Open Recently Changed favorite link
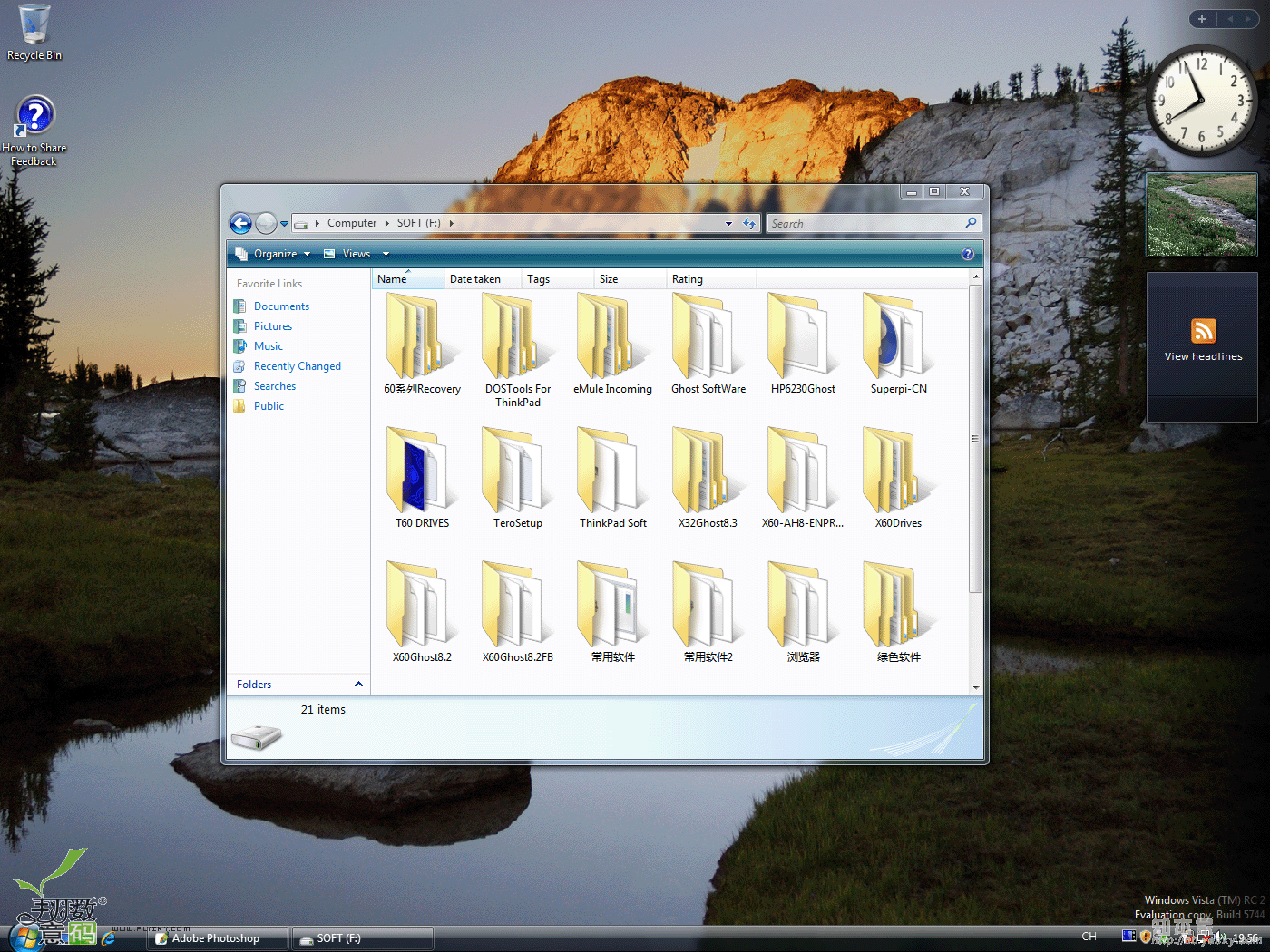The width and height of the screenshot is (1270, 952). coord(298,366)
